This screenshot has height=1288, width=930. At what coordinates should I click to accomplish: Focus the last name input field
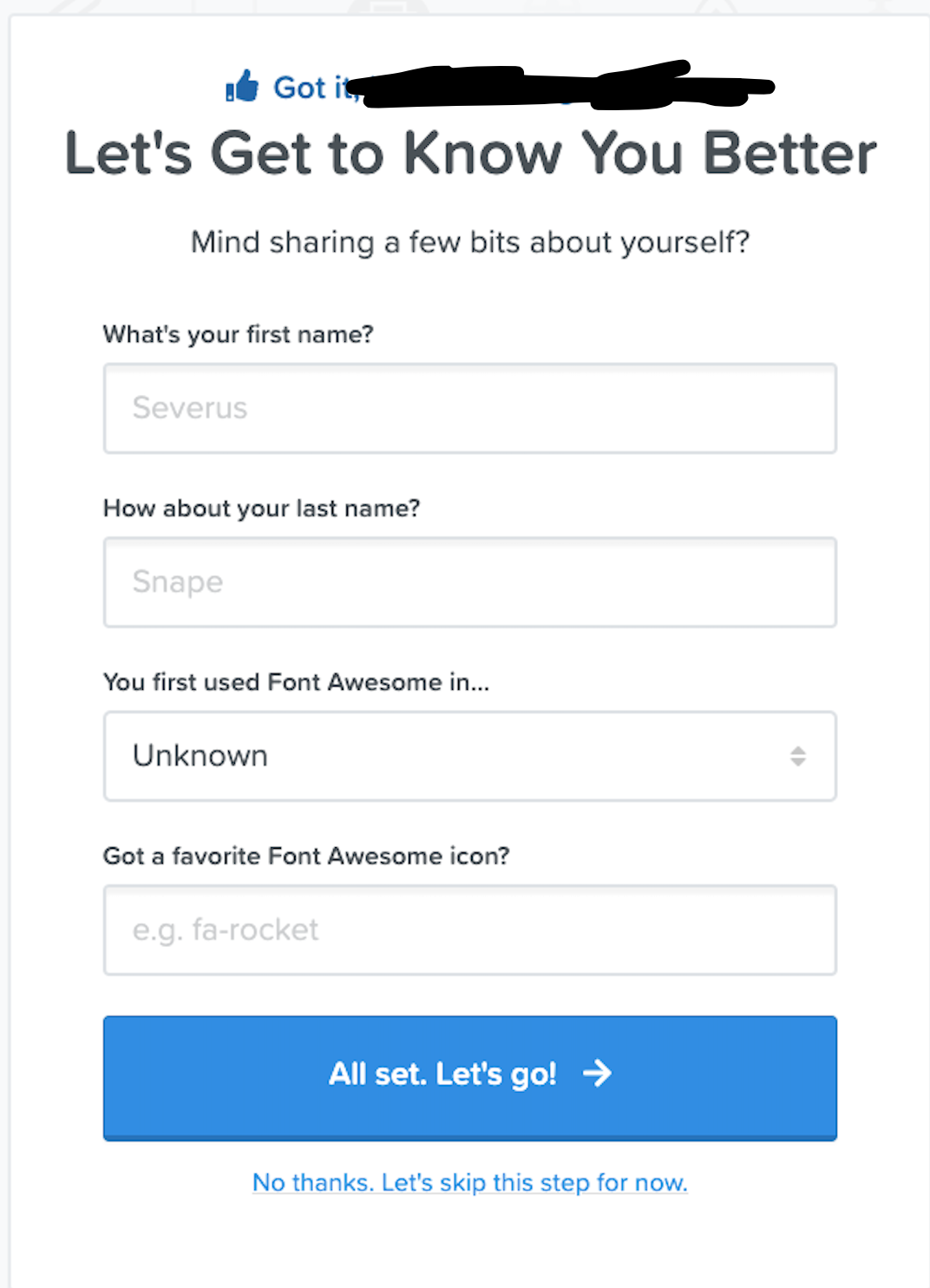[x=469, y=582]
